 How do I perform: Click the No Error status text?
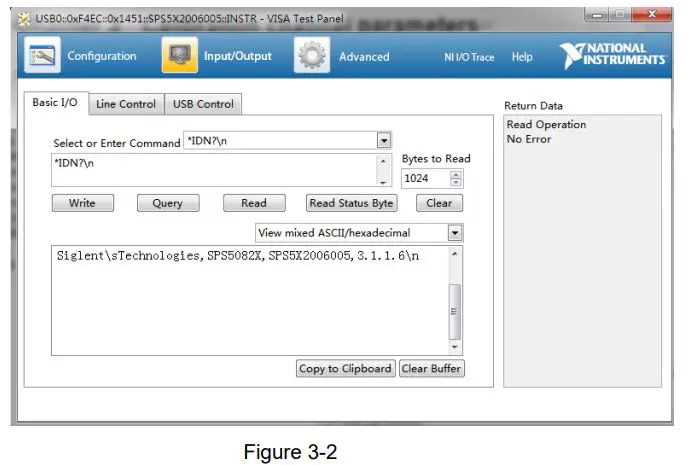(x=529, y=139)
